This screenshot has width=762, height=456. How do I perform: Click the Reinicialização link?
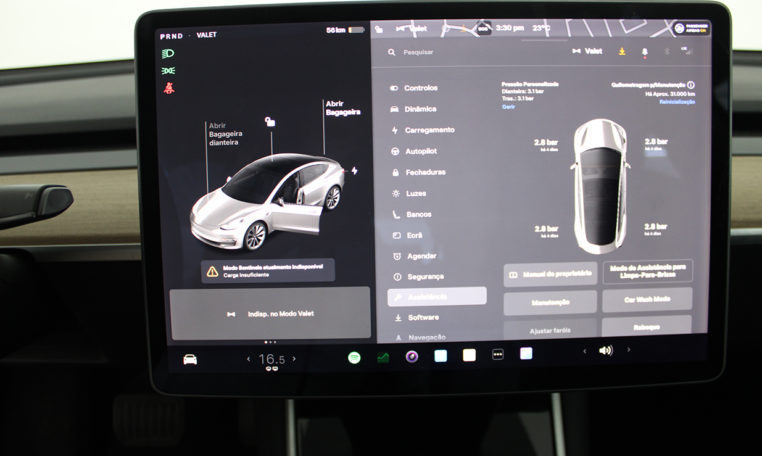tap(677, 102)
